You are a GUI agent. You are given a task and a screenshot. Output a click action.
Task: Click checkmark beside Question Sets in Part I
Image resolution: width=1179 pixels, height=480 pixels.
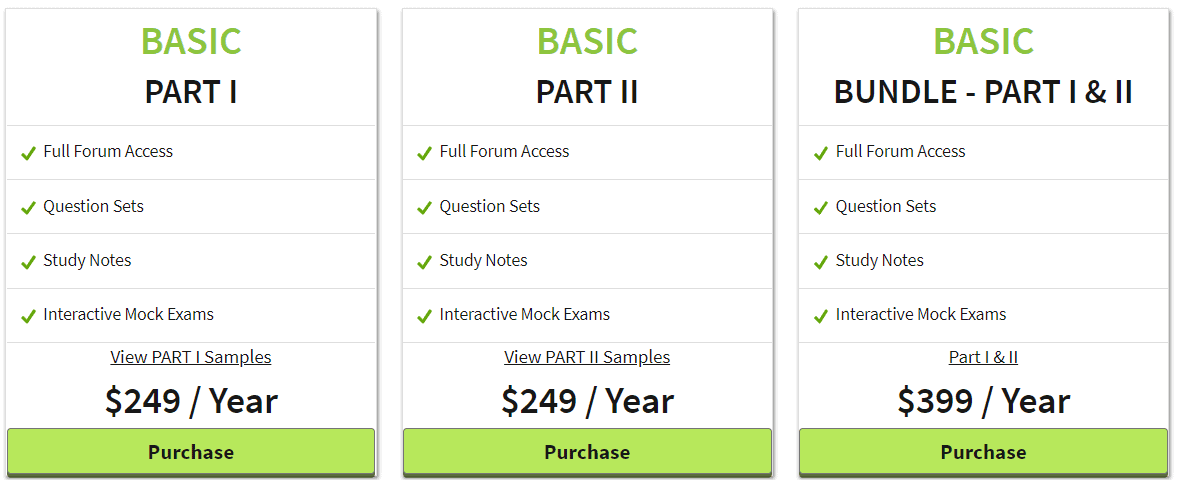click(29, 208)
